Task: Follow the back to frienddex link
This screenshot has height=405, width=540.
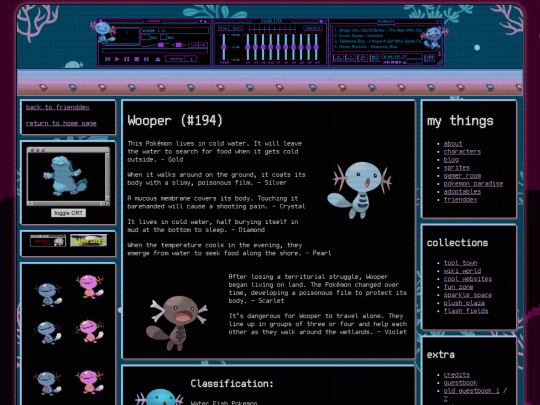Action: coord(58,107)
